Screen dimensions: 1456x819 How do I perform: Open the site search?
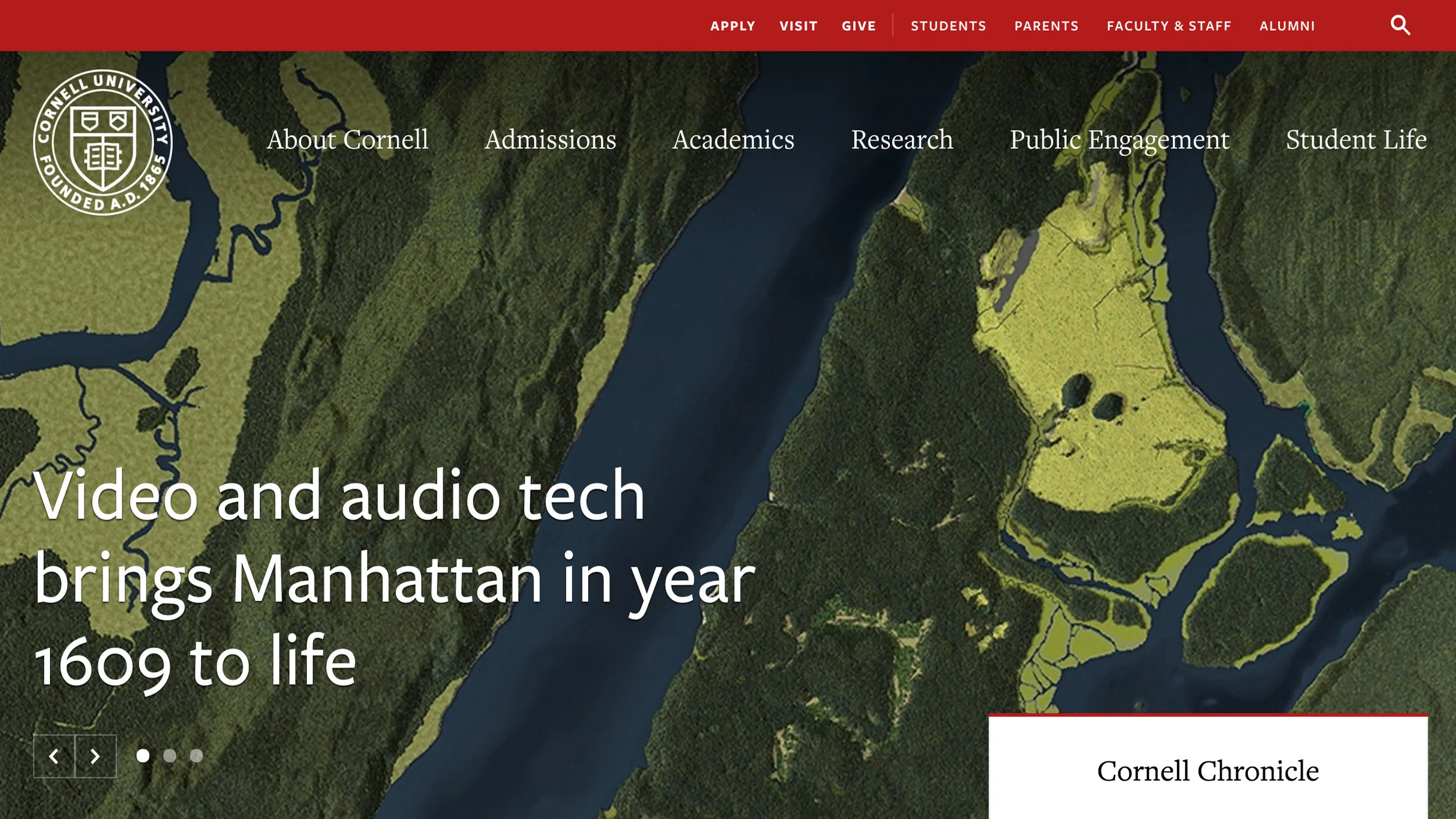click(1401, 26)
